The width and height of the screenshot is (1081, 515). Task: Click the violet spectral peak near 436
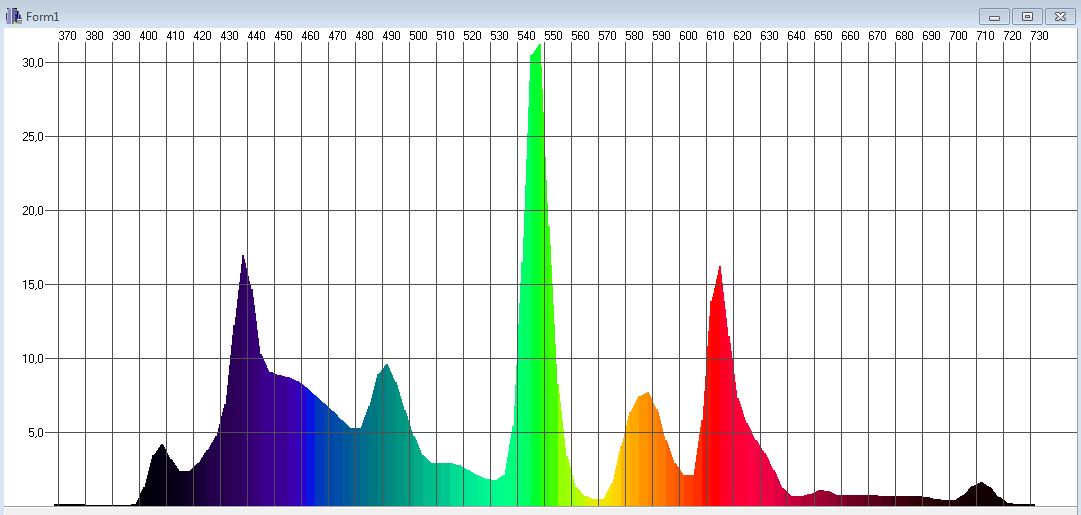[243, 379]
